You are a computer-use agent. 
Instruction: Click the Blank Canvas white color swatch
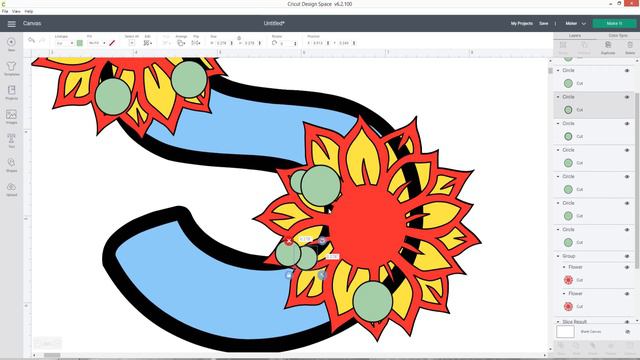point(565,332)
